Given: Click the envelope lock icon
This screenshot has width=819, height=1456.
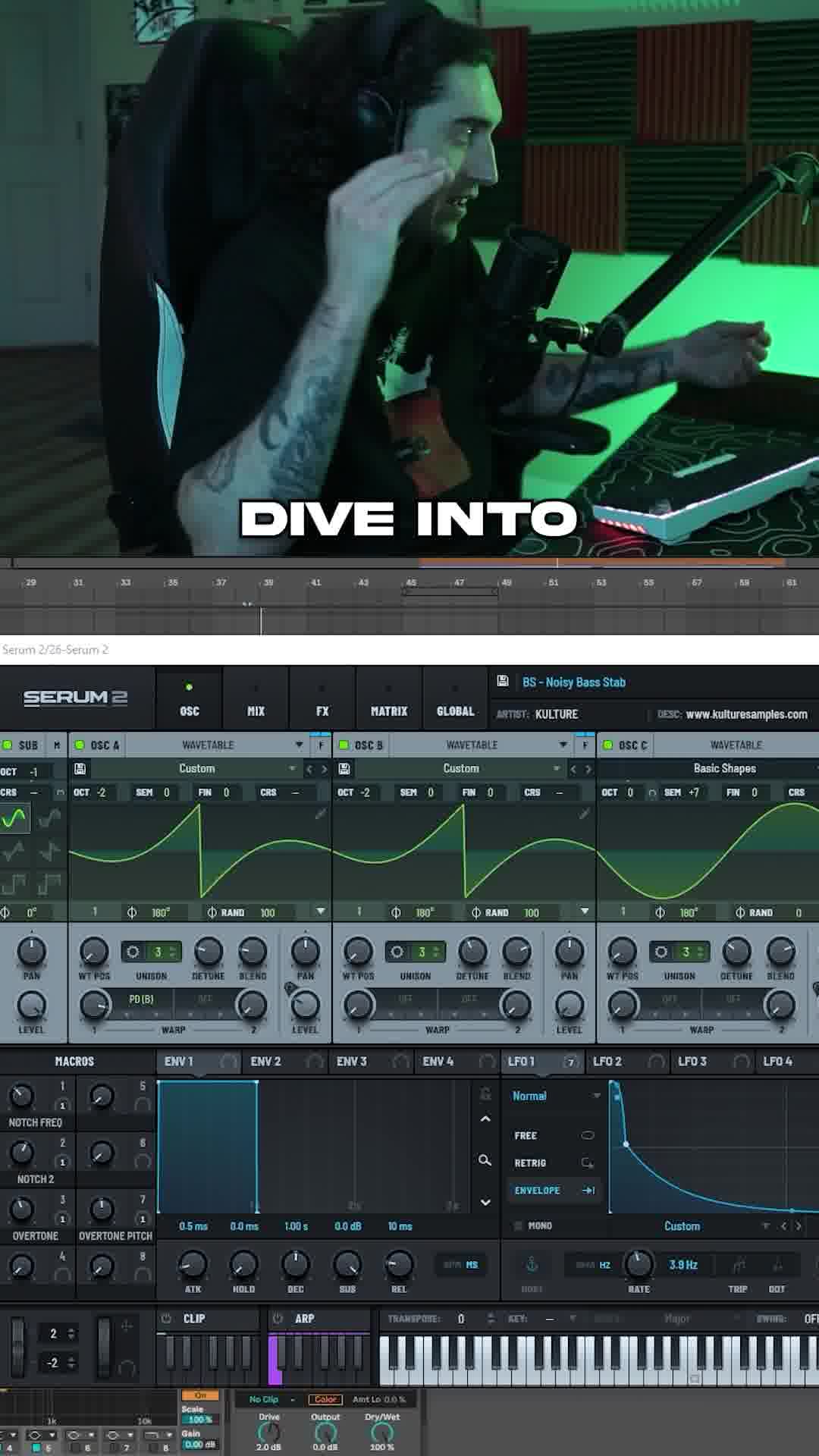Looking at the screenshot, I should coord(485,1094).
